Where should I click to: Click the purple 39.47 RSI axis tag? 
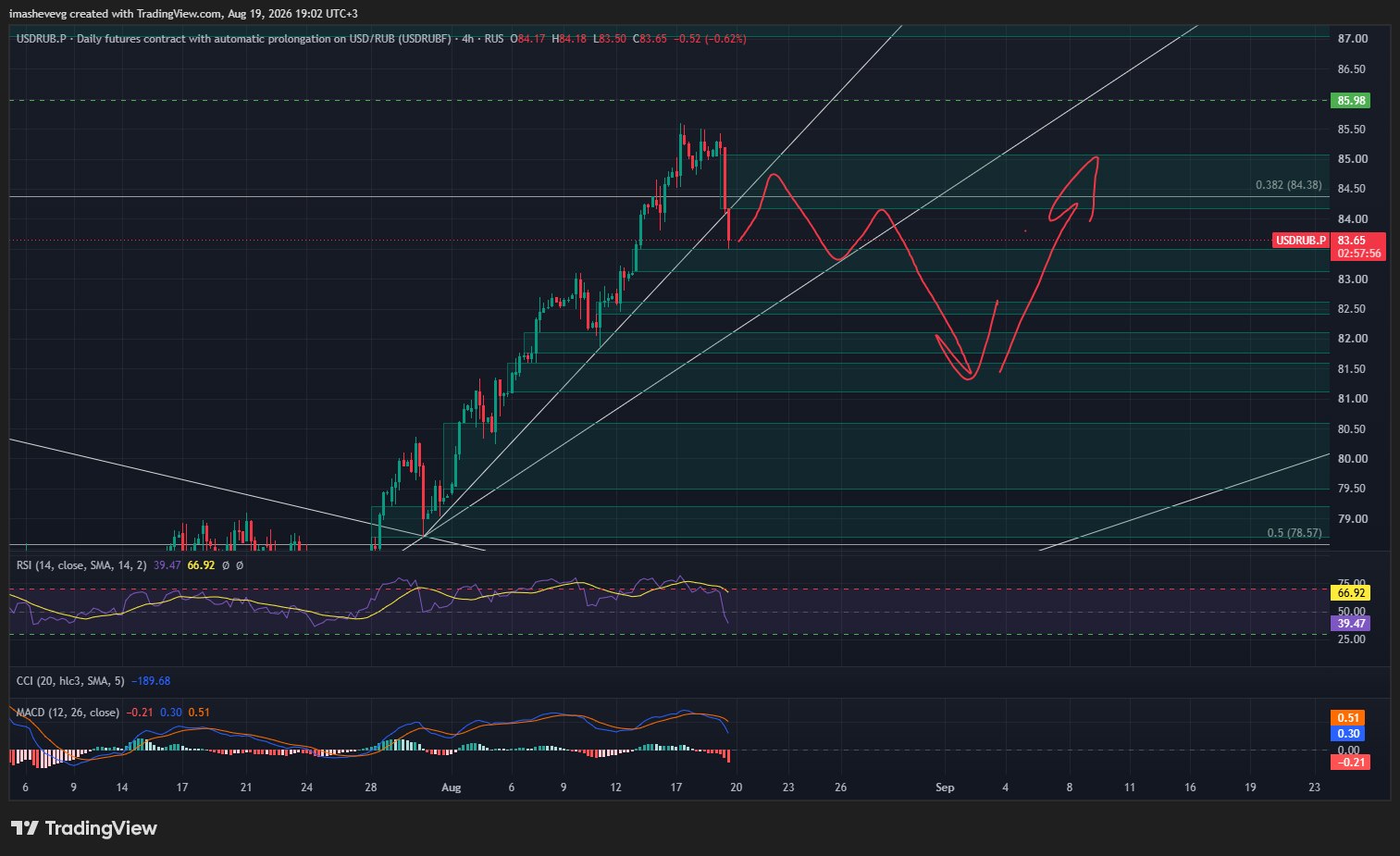(x=1352, y=624)
